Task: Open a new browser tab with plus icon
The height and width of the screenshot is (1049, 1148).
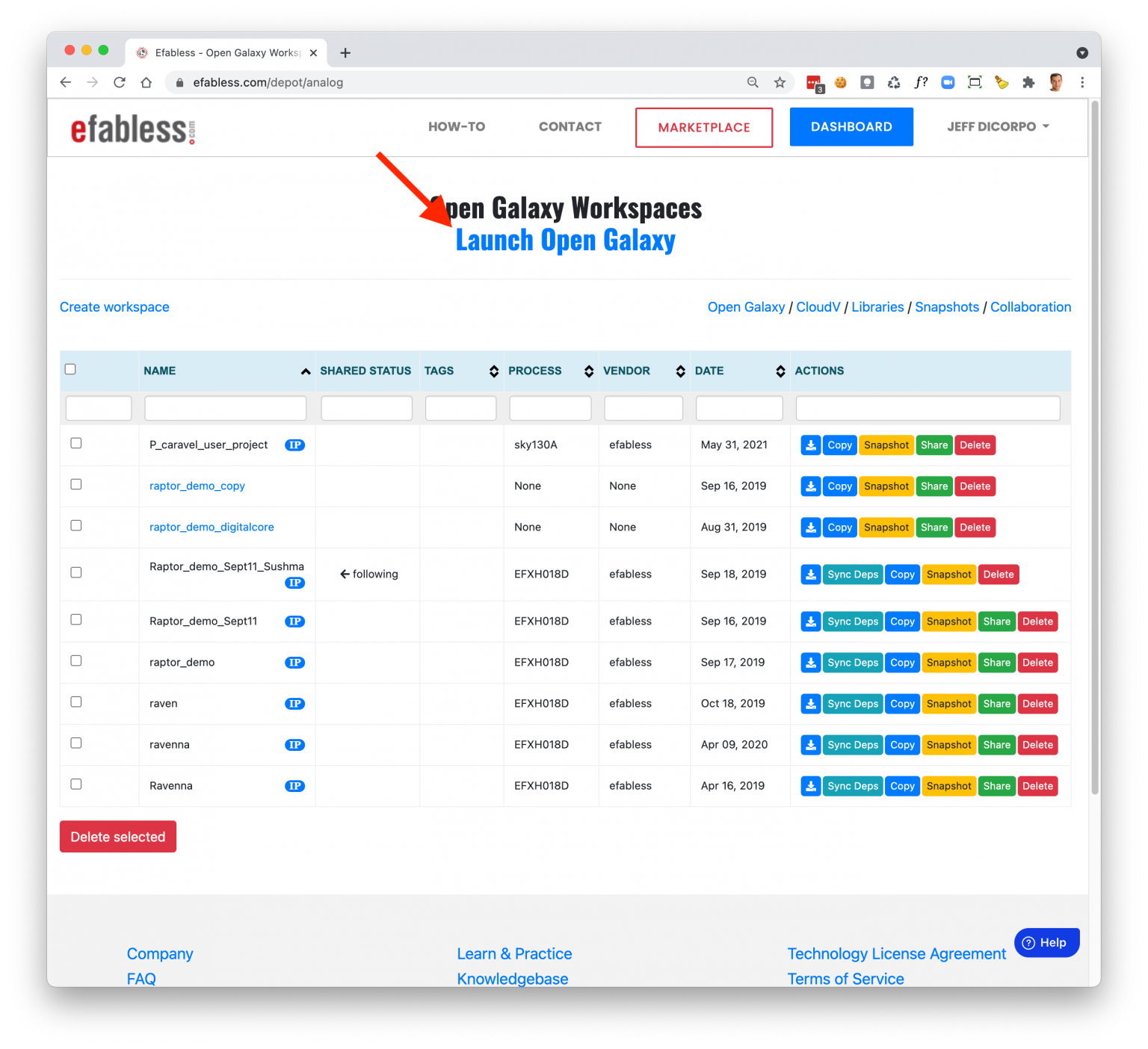Action: point(345,53)
